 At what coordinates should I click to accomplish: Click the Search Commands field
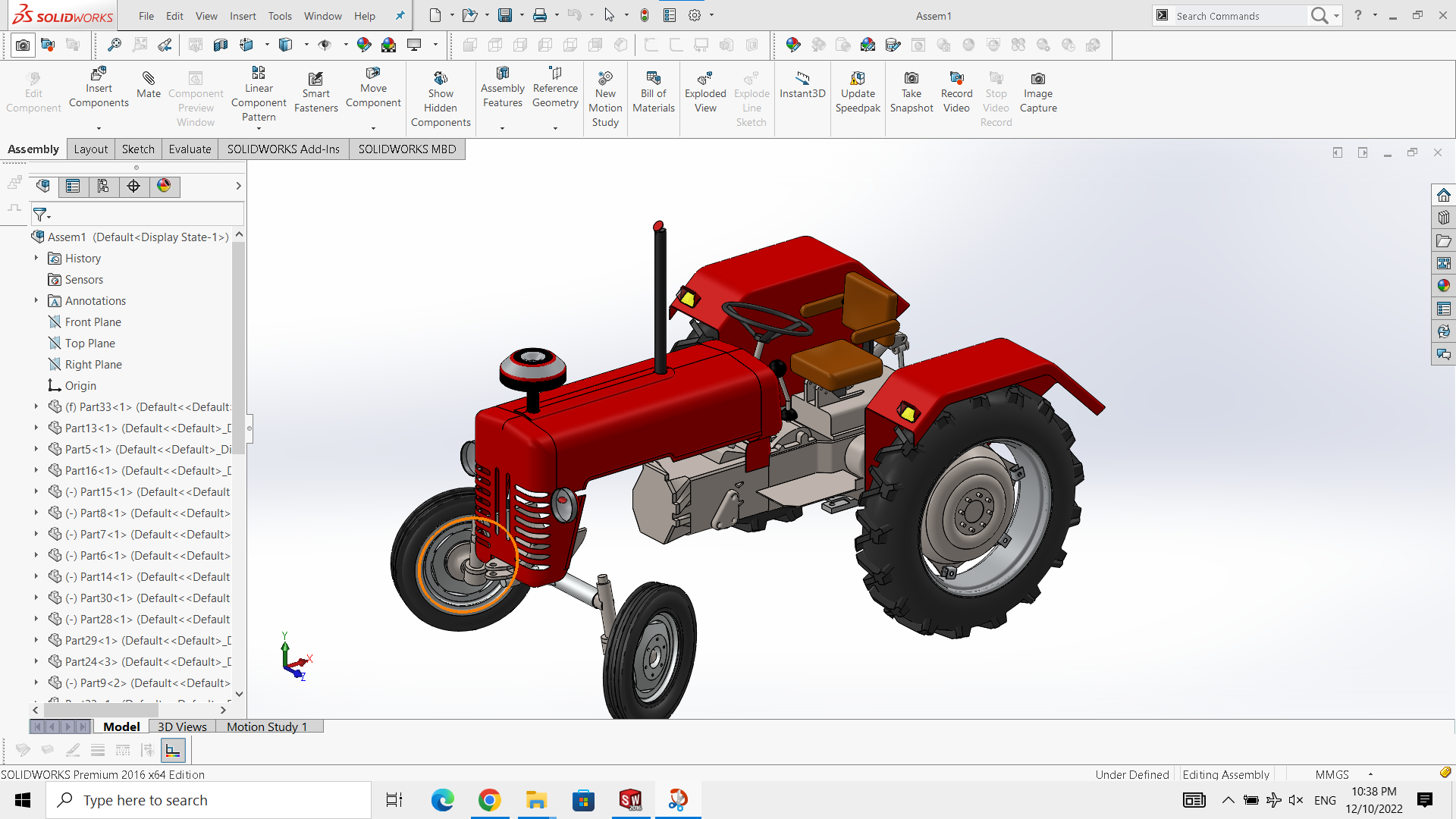click(x=1240, y=16)
